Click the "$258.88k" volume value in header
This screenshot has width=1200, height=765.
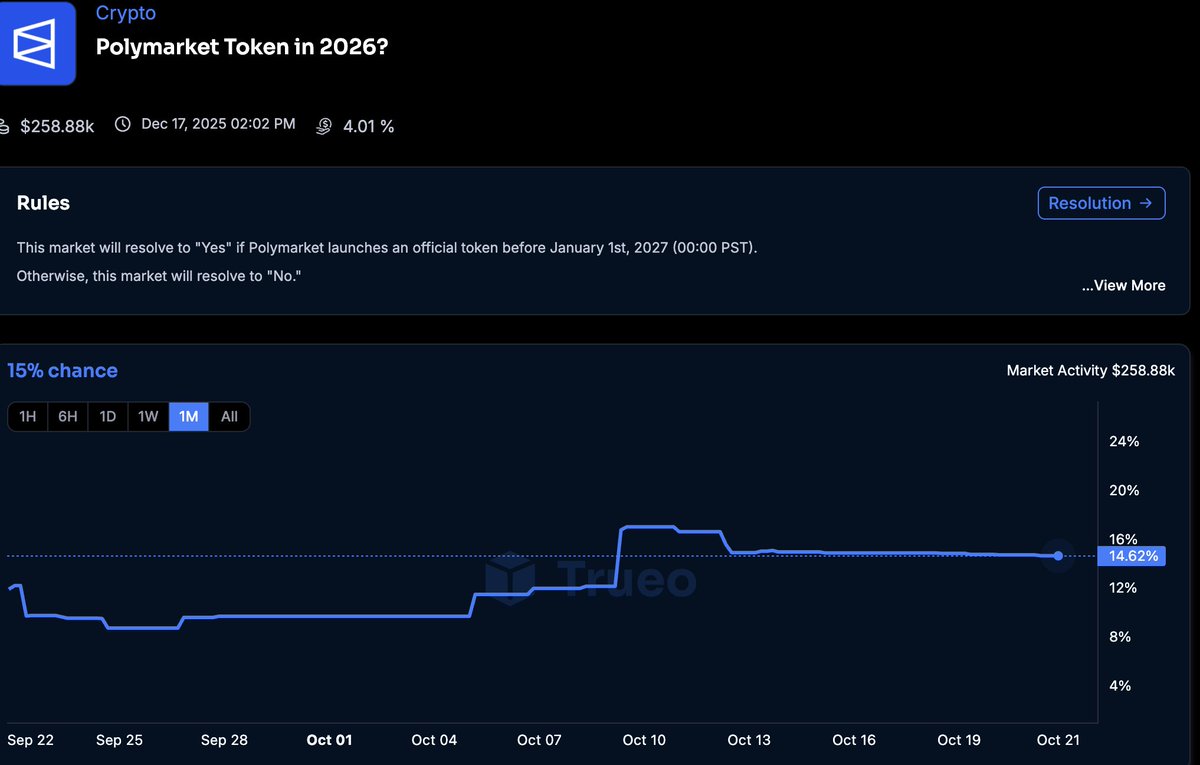pos(57,126)
